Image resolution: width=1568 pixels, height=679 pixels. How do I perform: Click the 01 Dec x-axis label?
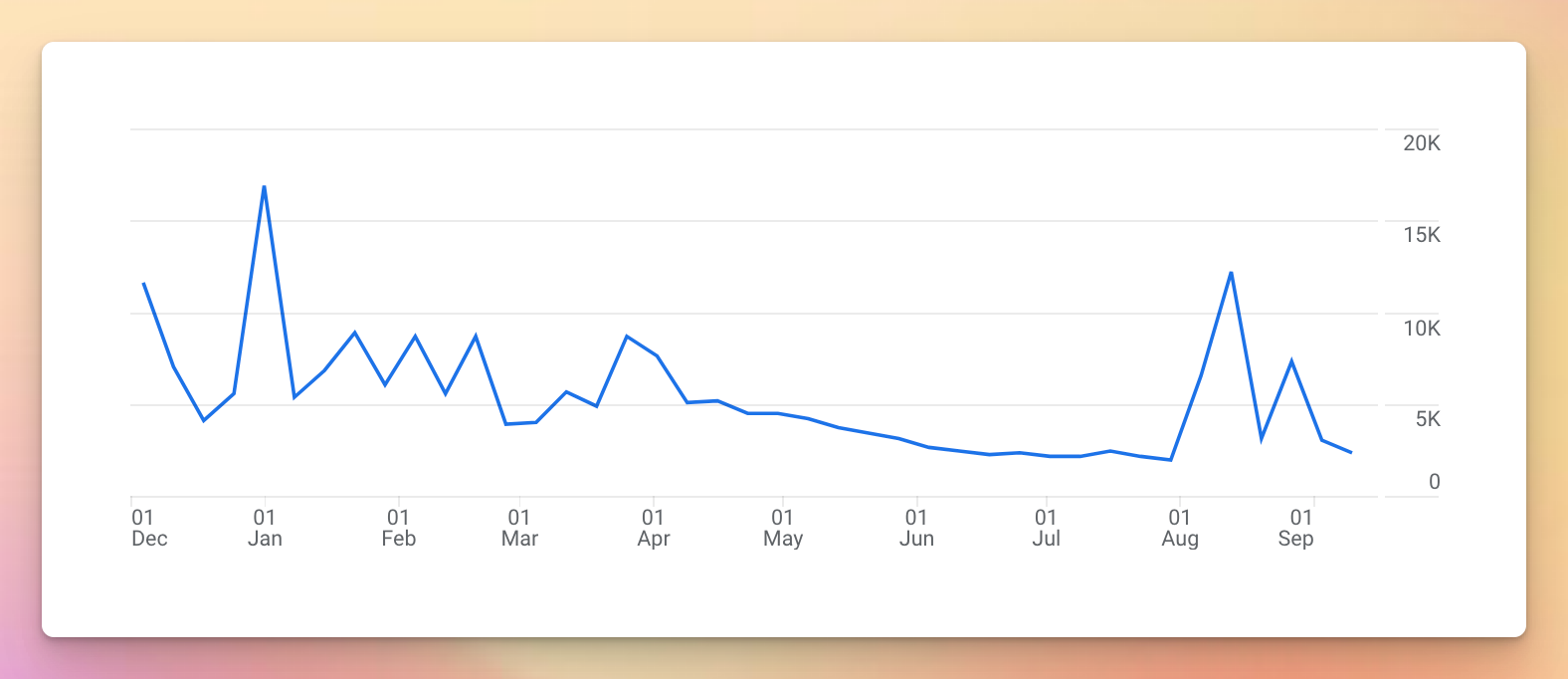[149, 528]
